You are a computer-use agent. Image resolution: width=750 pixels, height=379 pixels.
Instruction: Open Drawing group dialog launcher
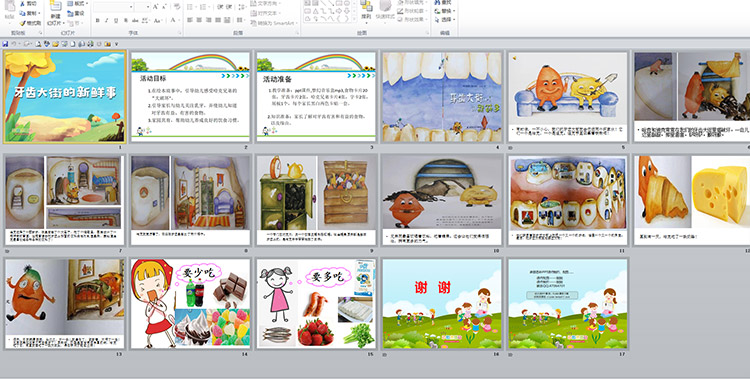(427, 33)
